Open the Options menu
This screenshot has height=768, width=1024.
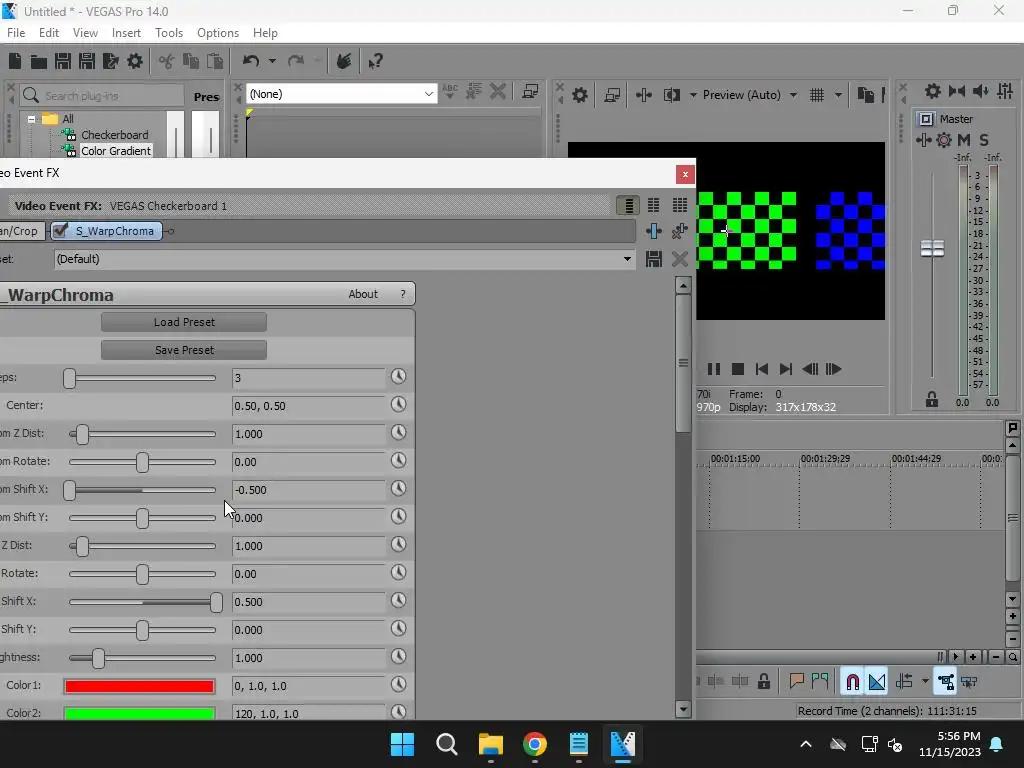[x=218, y=33]
